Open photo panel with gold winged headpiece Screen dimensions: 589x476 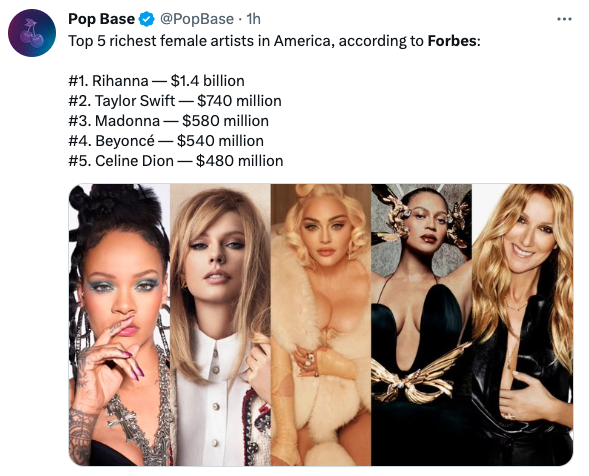421,325
